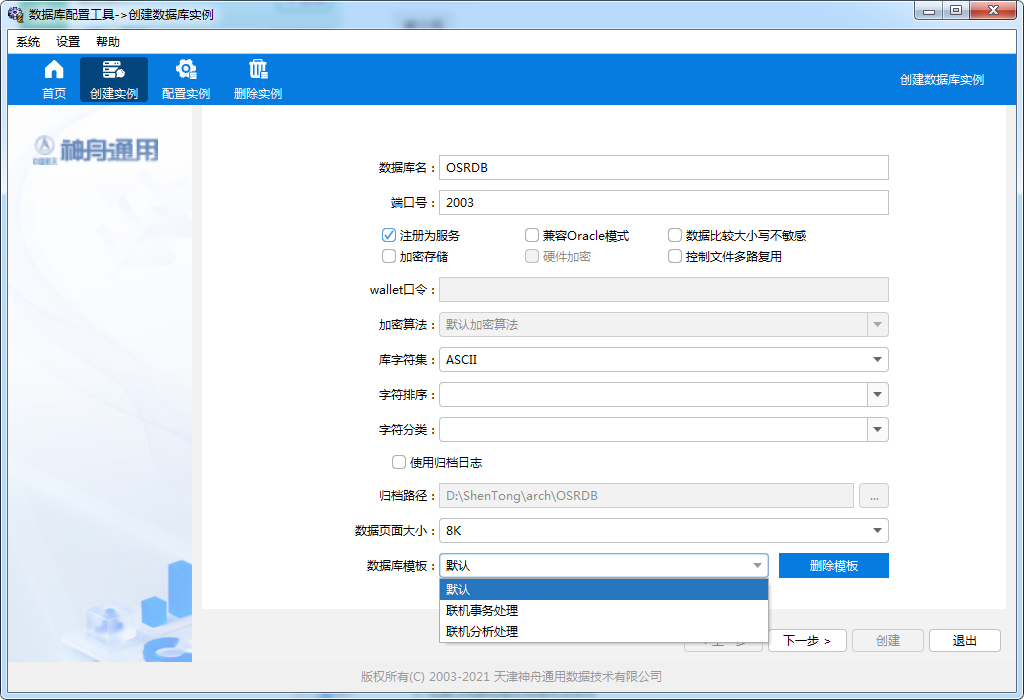Expand the 数据页面大小 8K dropdown
This screenshot has height=700, width=1024.
(x=877, y=530)
